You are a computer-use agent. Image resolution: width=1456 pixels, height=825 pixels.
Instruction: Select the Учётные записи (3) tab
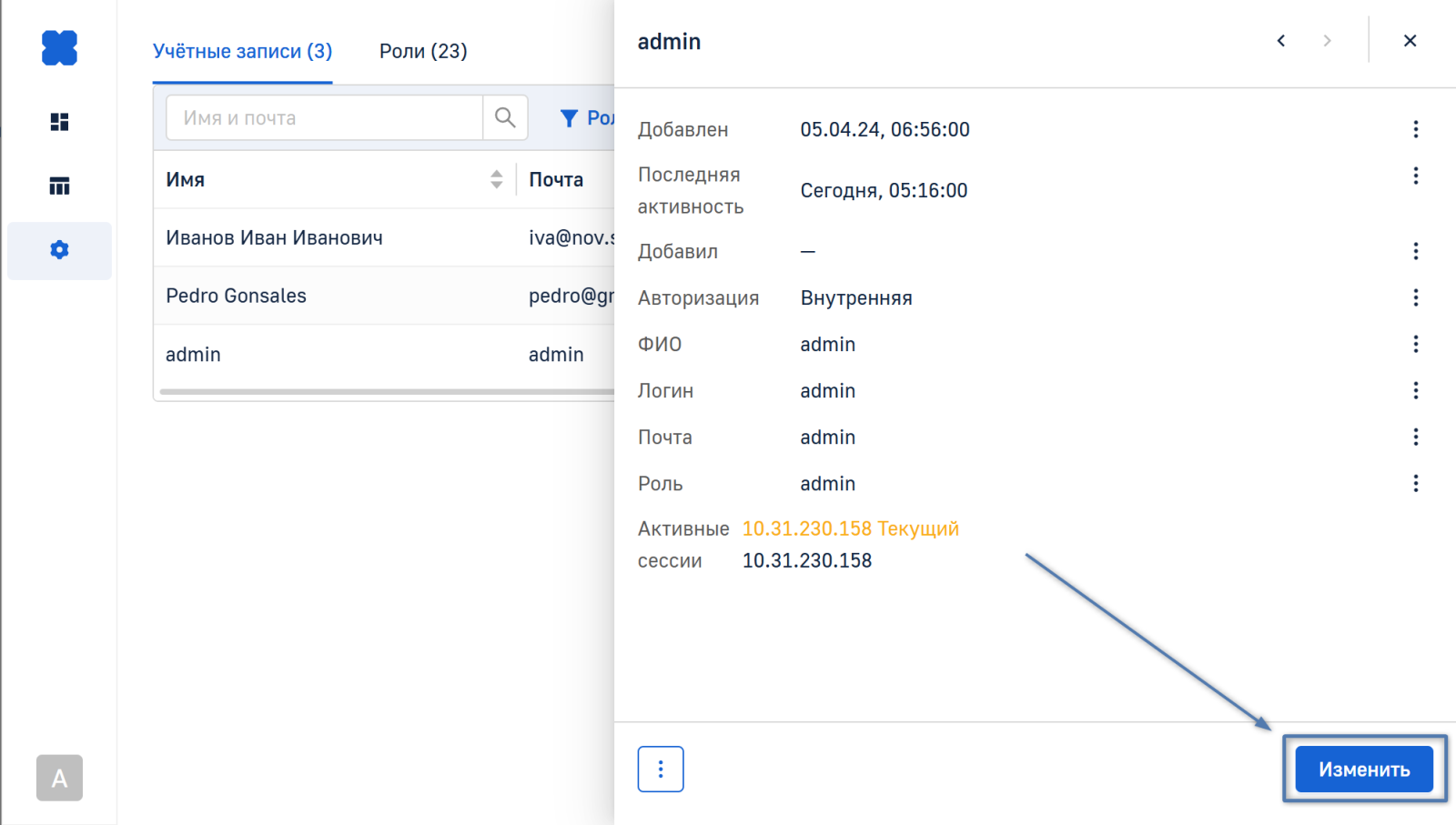tap(242, 51)
